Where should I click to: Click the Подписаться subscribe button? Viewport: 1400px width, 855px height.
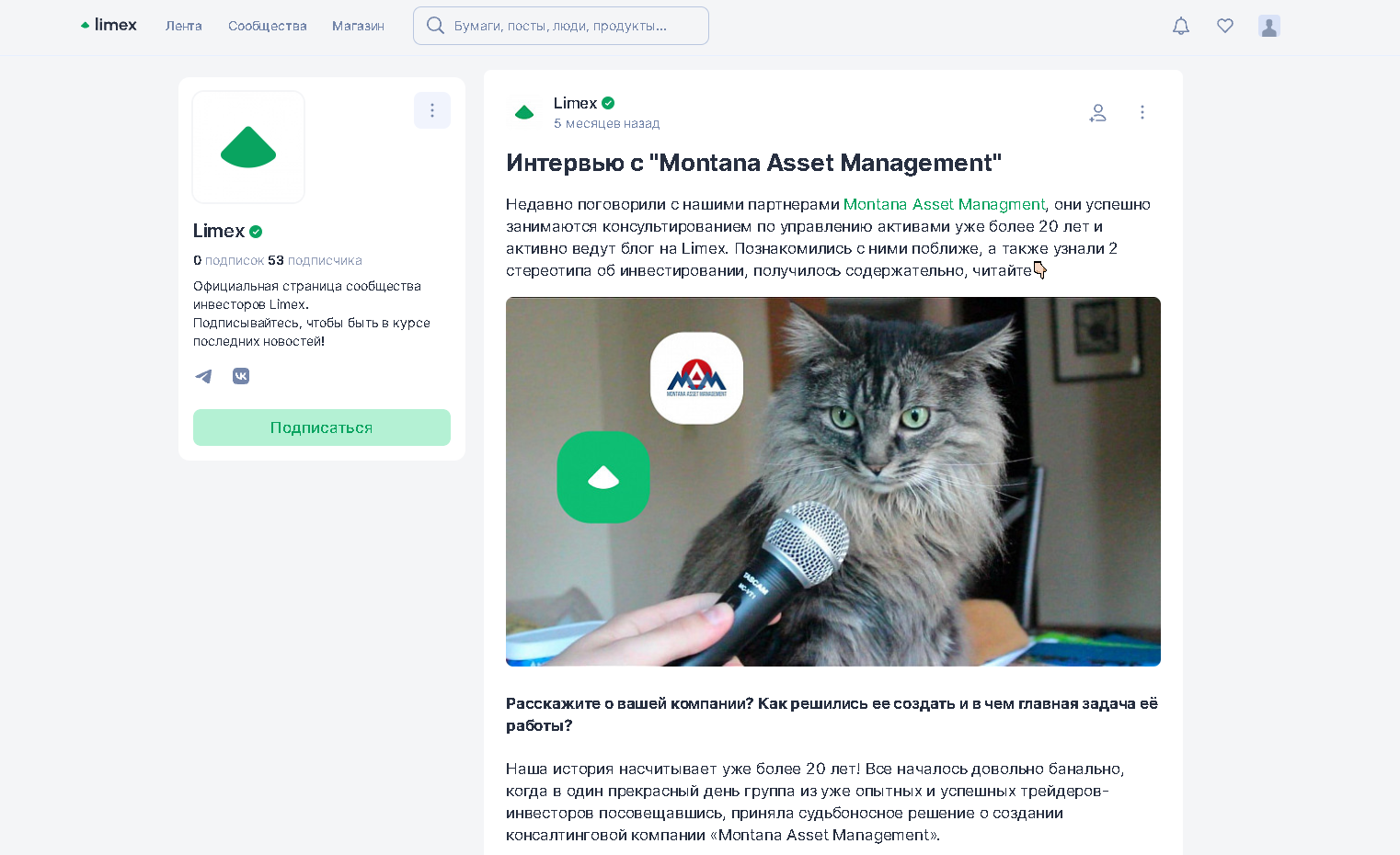(x=322, y=427)
